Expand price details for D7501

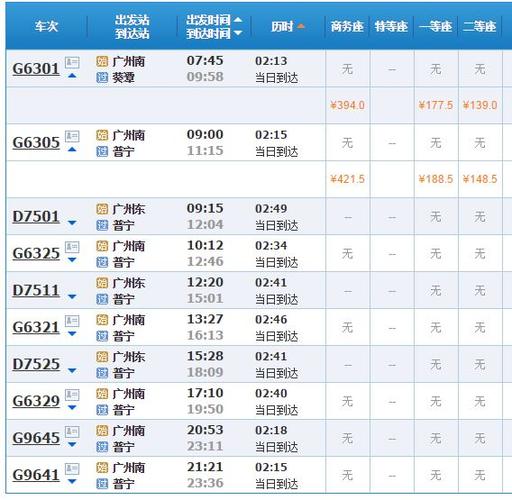point(72,223)
